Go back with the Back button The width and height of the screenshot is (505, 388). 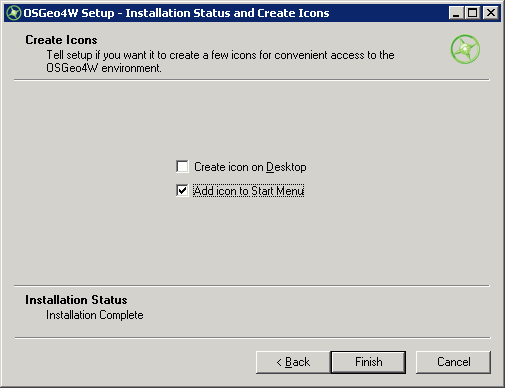pyautogui.click(x=293, y=362)
